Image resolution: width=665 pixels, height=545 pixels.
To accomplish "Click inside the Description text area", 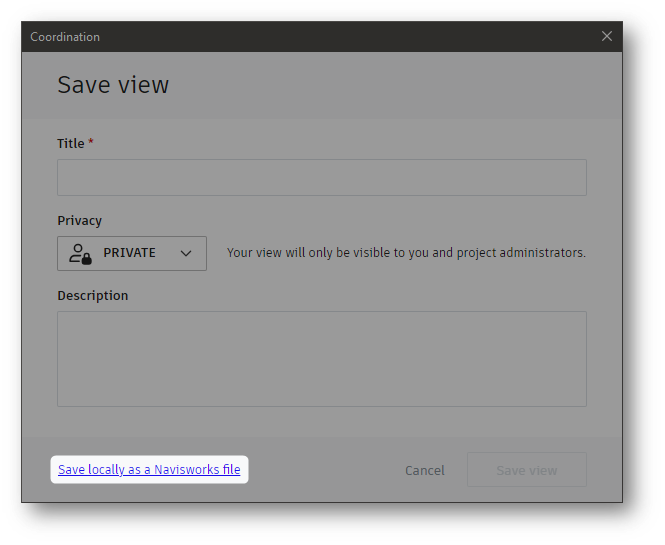I will (322, 359).
